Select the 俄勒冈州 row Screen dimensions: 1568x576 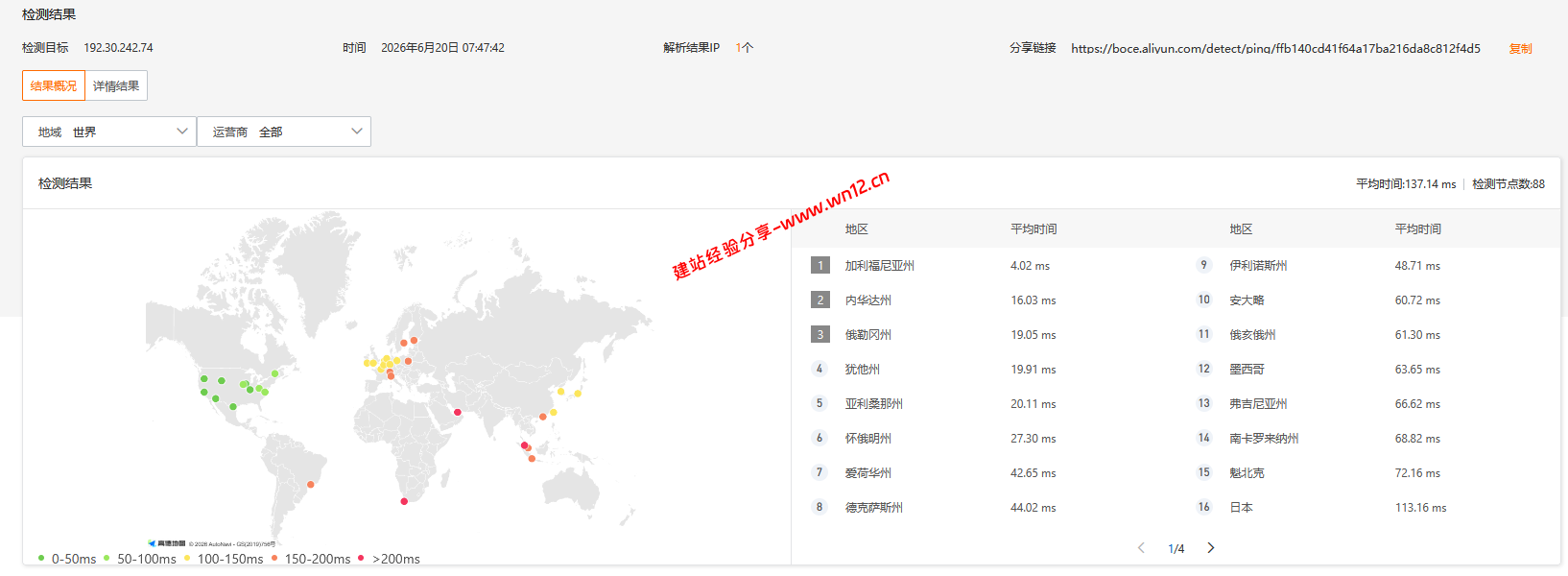point(984,335)
